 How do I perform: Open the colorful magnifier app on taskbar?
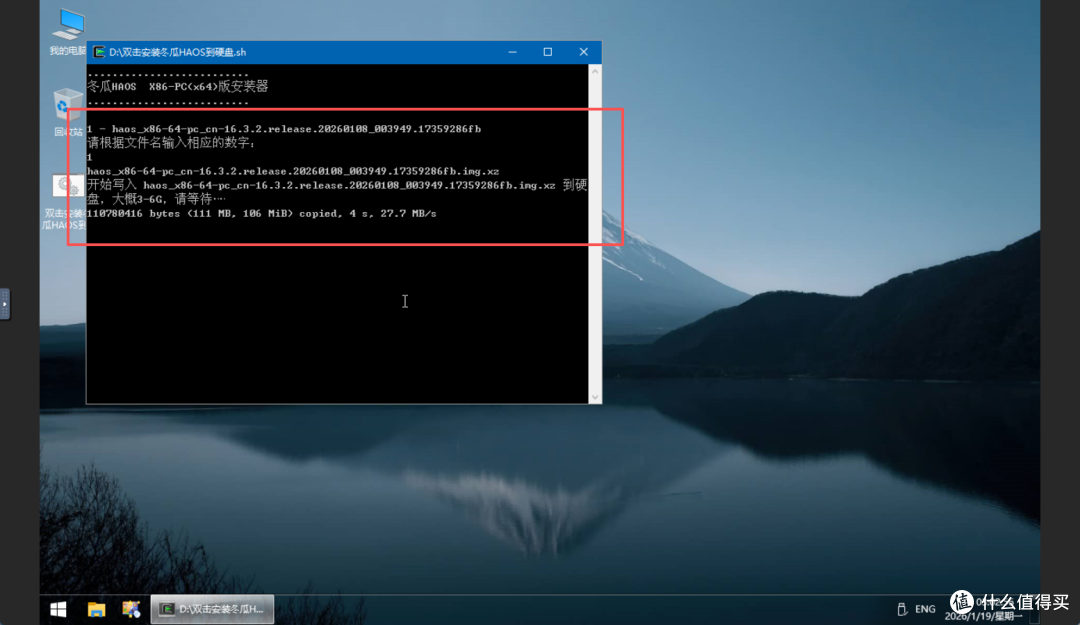click(131, 609)
